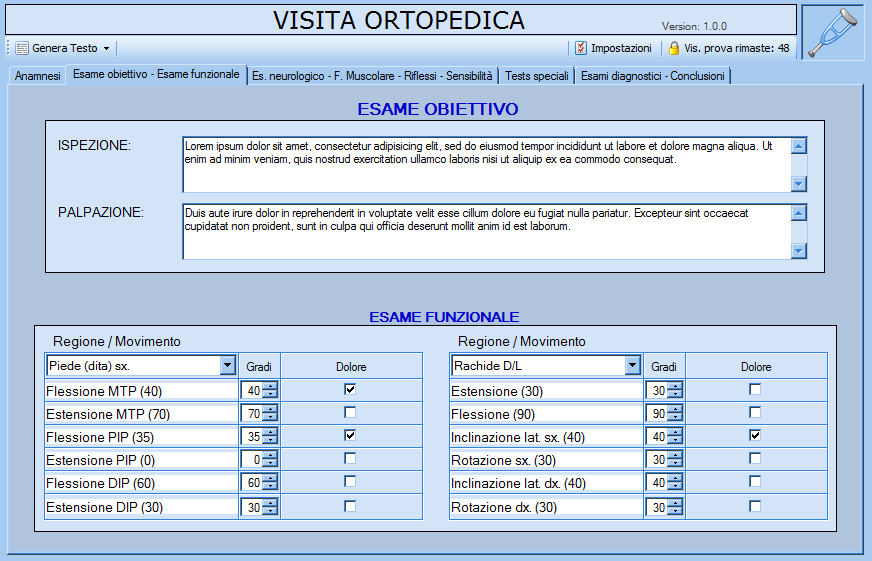This screenshot has width=872, height=561.
Task: Check Dolore for Estensione PIP (0)
Action: [350, 459]
